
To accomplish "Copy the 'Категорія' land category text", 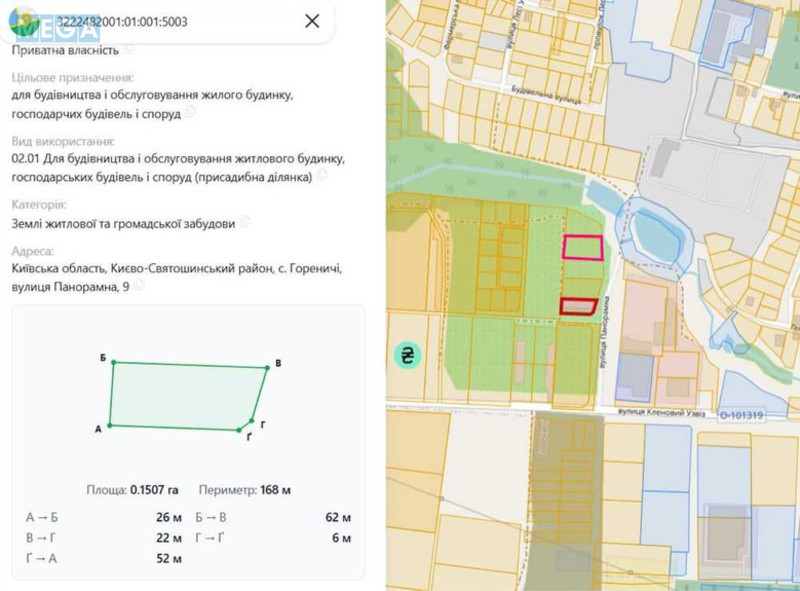I will (x=245, y=221).
